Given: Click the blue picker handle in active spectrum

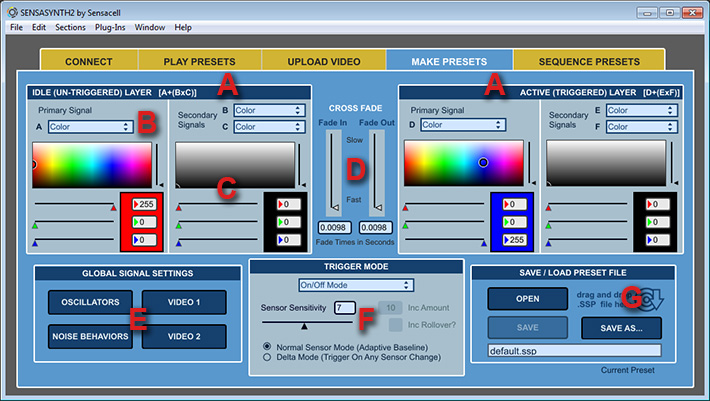Looking at the screenshot, I should [x=483, y=162].
